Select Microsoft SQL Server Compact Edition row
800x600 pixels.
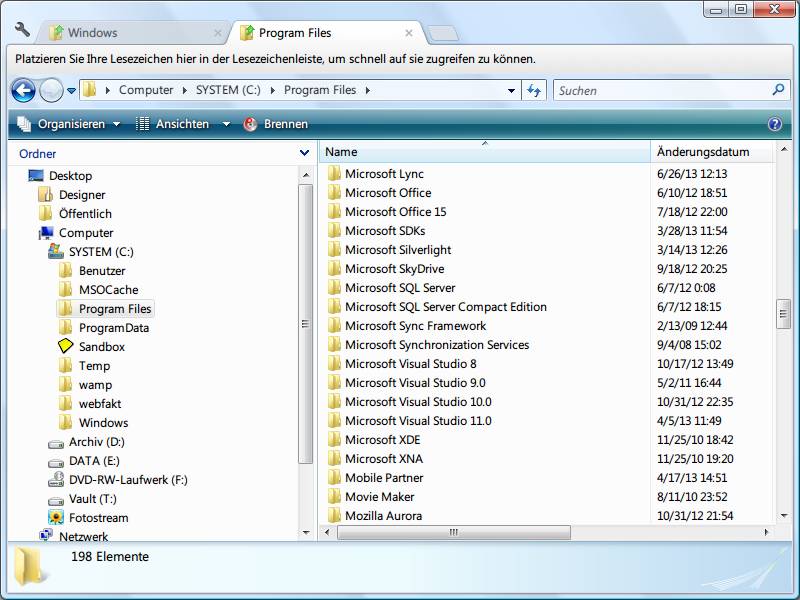coord(547,307)
